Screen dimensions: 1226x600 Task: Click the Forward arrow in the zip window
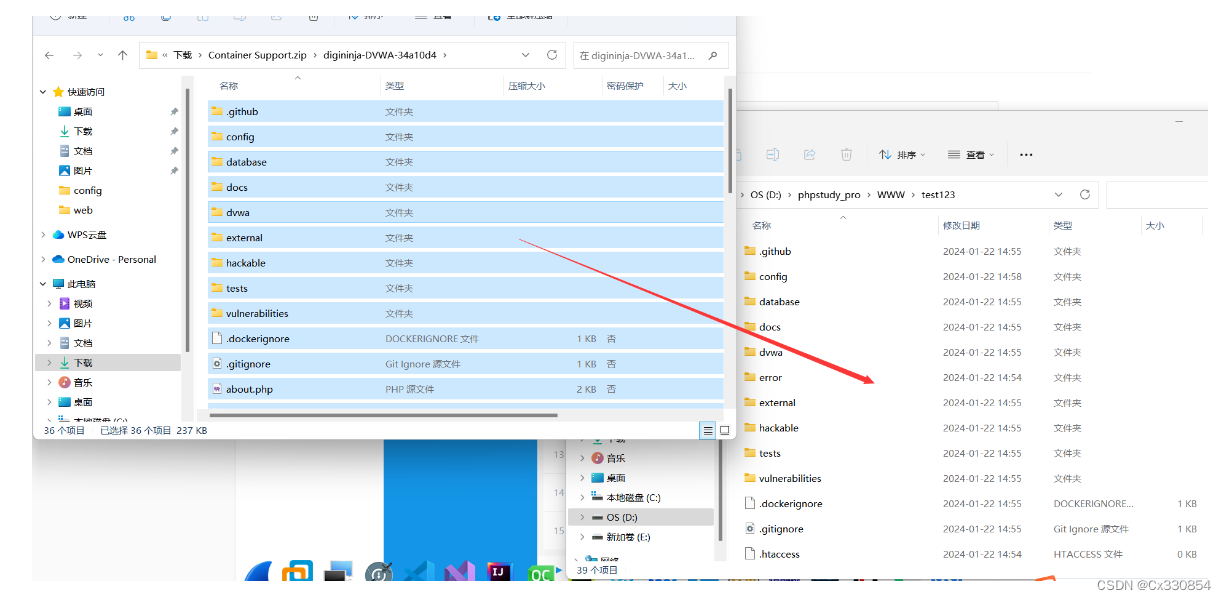coord(77,55)
